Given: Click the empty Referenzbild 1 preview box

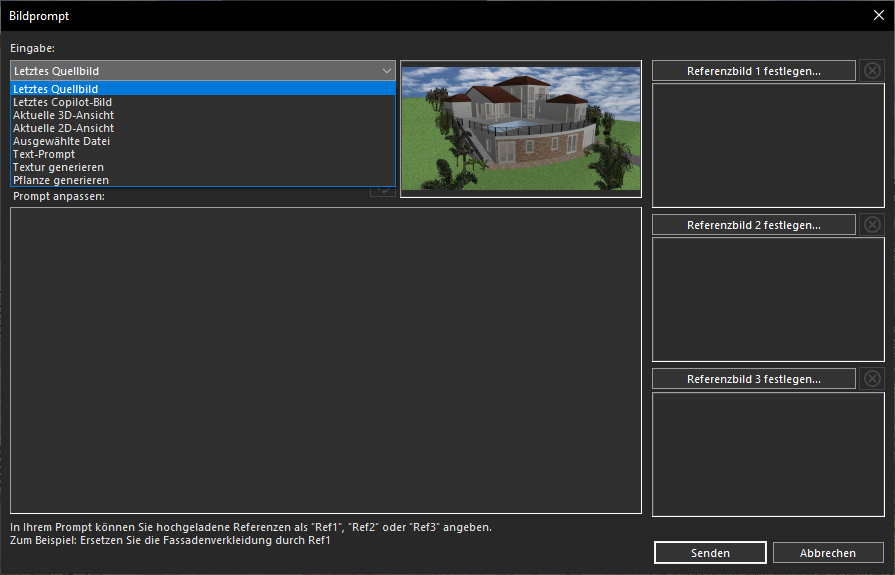Looking at the screenshot, I should [x=768, y=146].
